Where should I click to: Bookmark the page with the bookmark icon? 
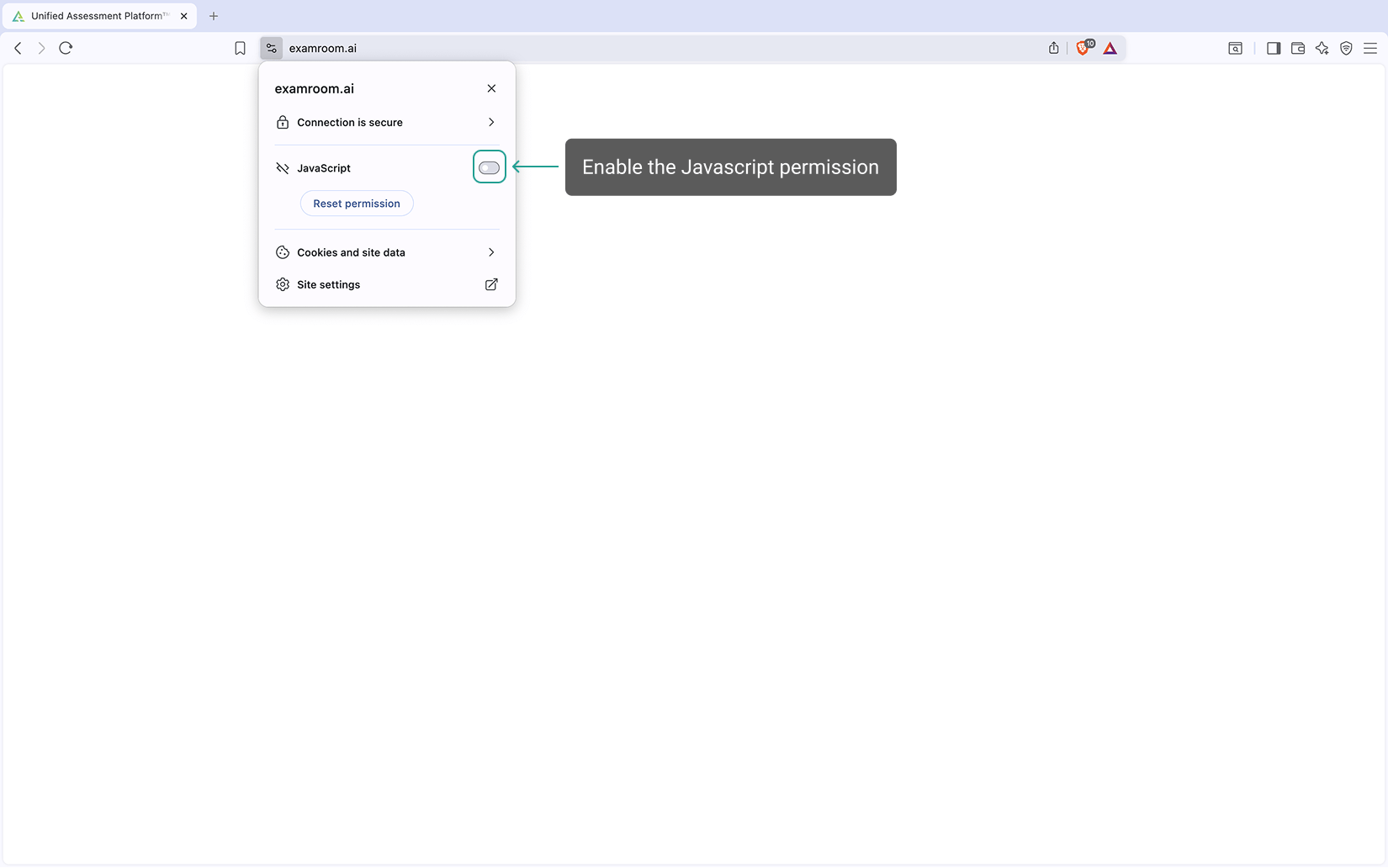[x=241, y=48]
